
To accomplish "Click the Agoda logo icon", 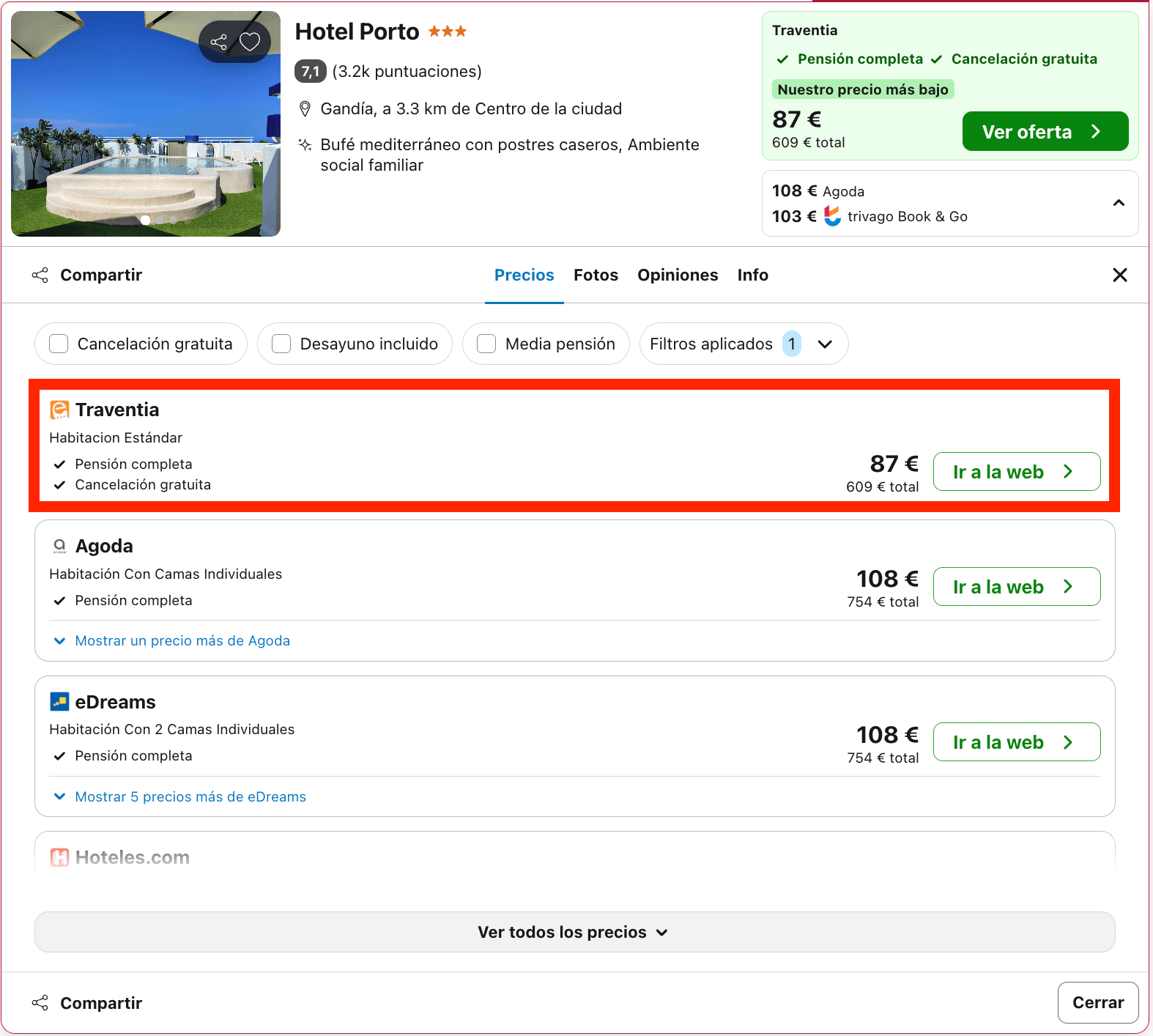I will 59,547.
